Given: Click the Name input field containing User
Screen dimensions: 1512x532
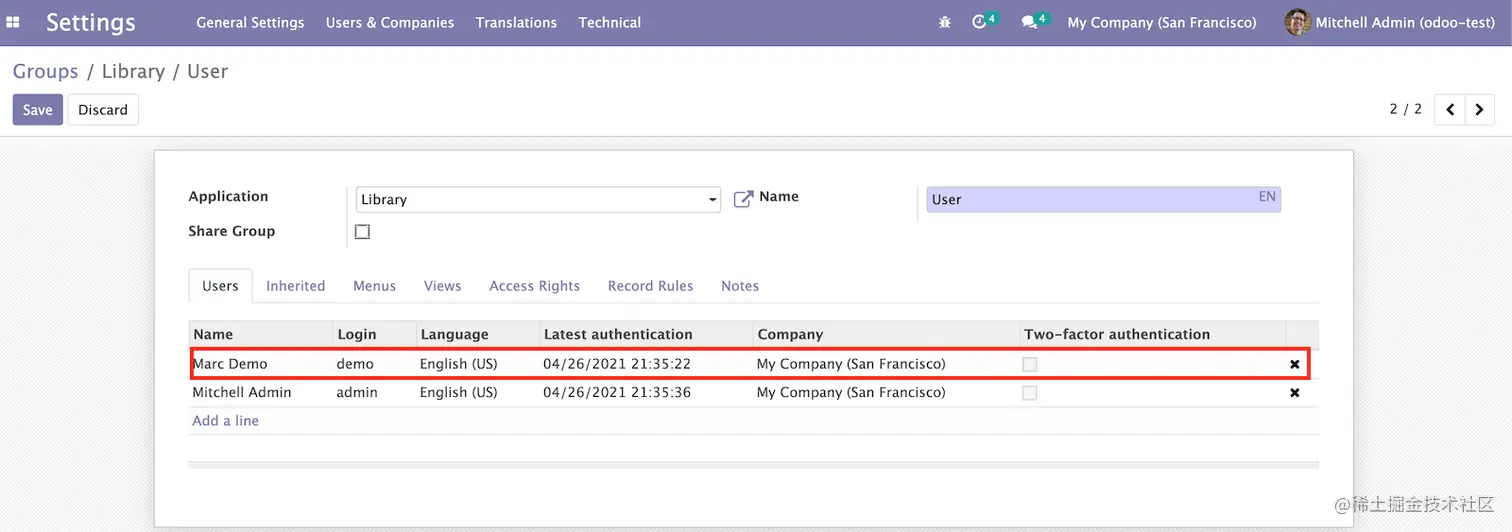Looking at the screenshot, I should (1104, 199).
